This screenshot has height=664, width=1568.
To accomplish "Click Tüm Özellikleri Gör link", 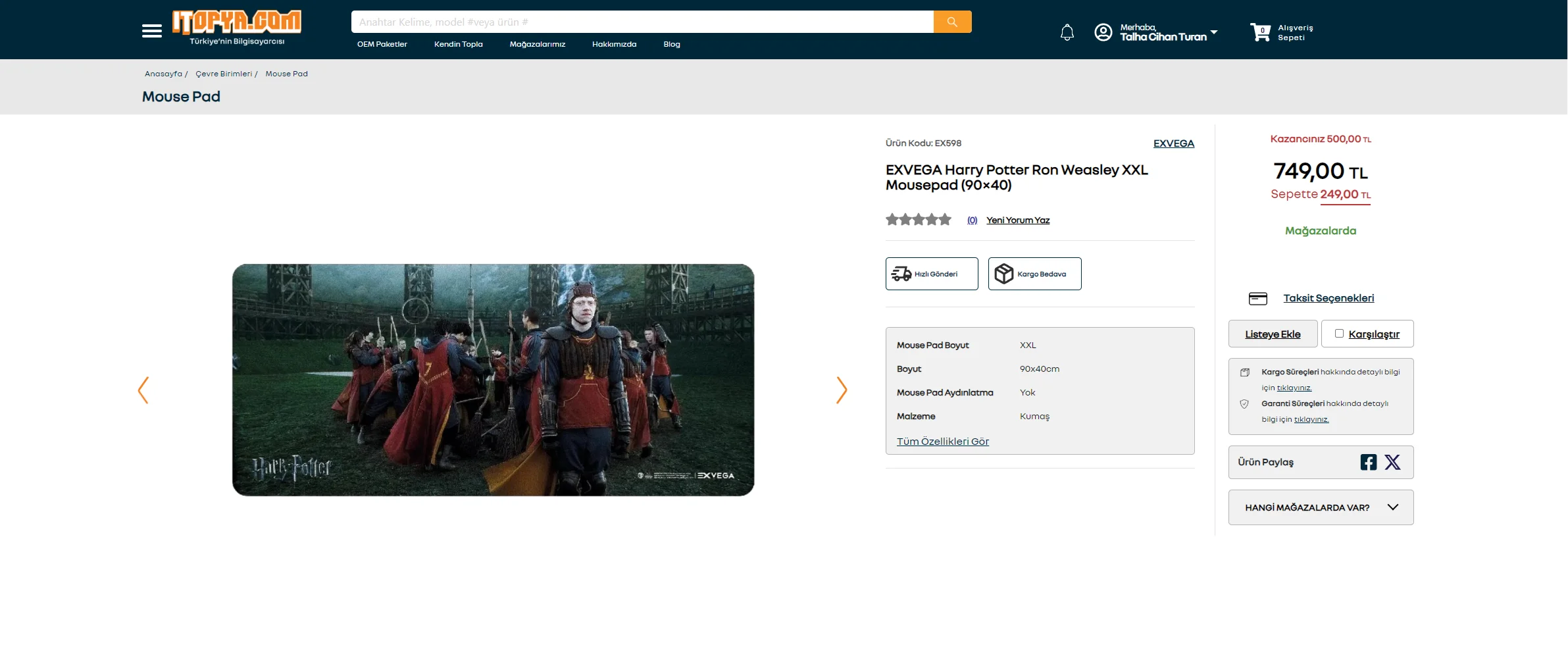I will click(943, 442).
